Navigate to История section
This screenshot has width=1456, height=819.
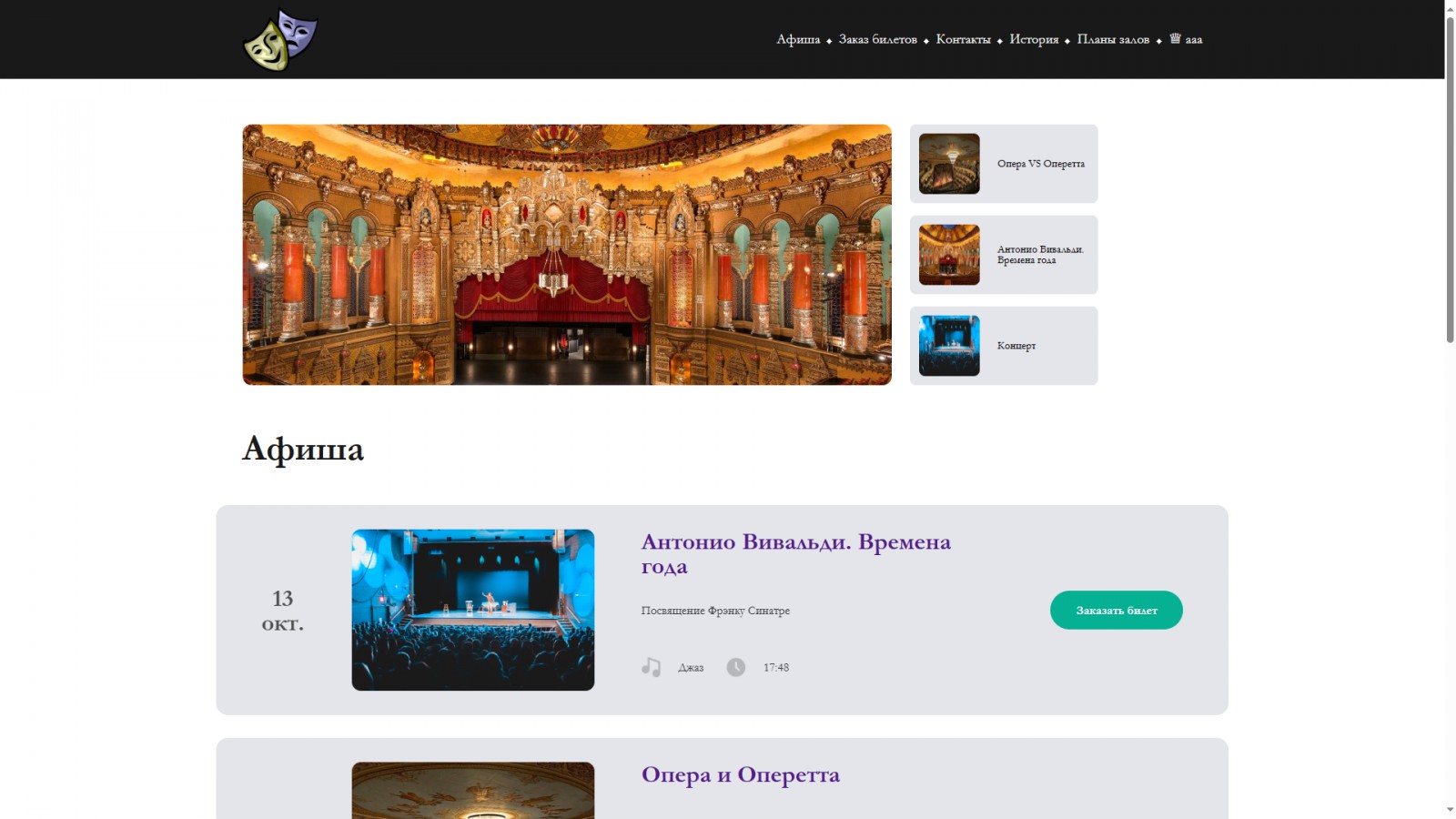pos(1034,39)
